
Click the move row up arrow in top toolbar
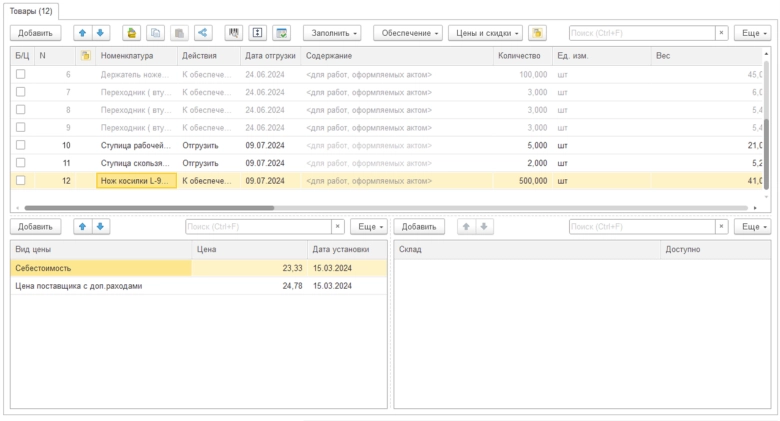(x=83, y=33)
